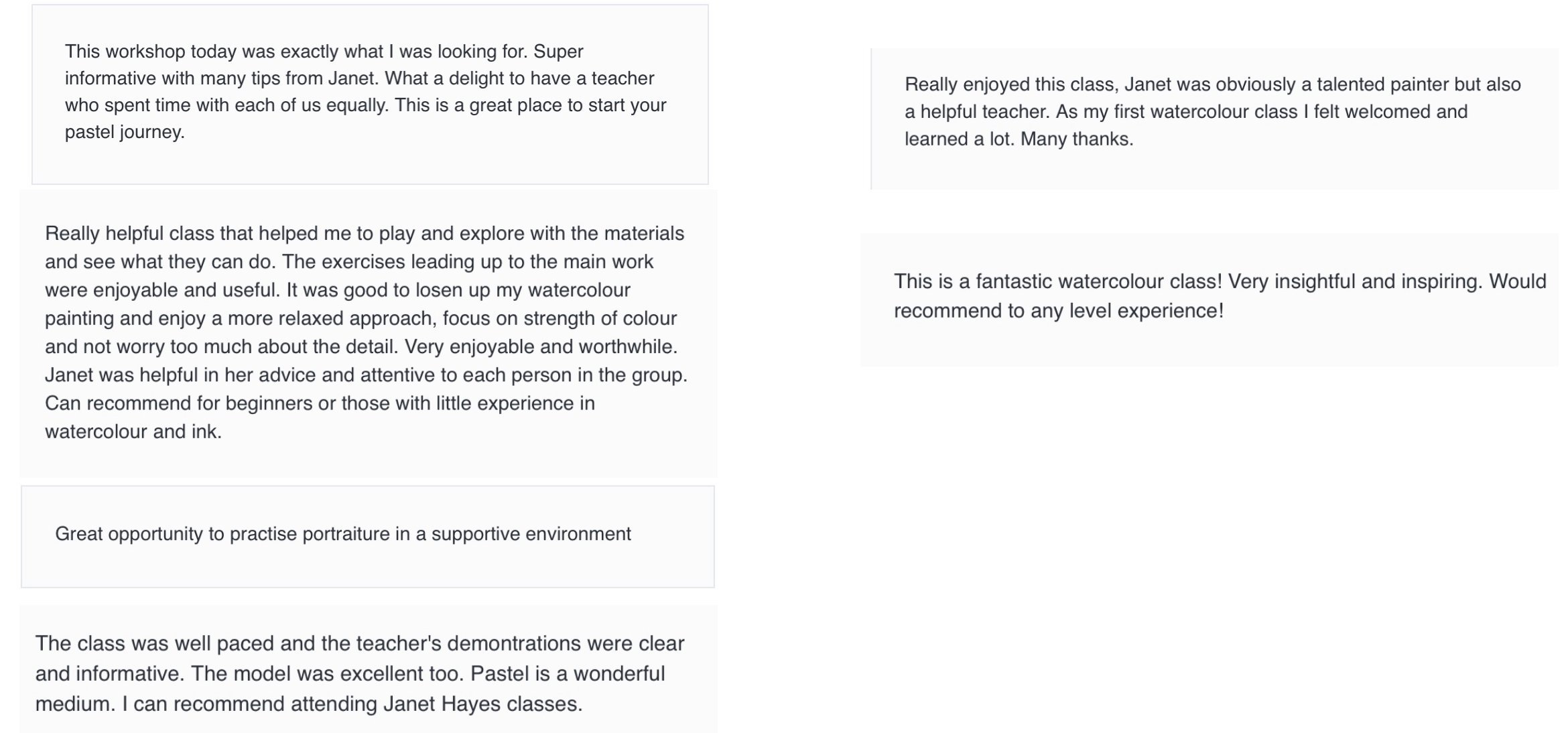
Task: Click the pastel workshop review box
Action: click(370, 94)
